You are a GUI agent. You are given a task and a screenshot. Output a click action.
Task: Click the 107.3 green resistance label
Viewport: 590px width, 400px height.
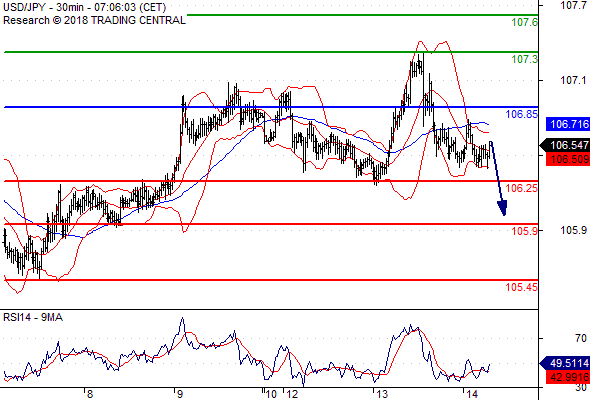click(x=525, y=59)
